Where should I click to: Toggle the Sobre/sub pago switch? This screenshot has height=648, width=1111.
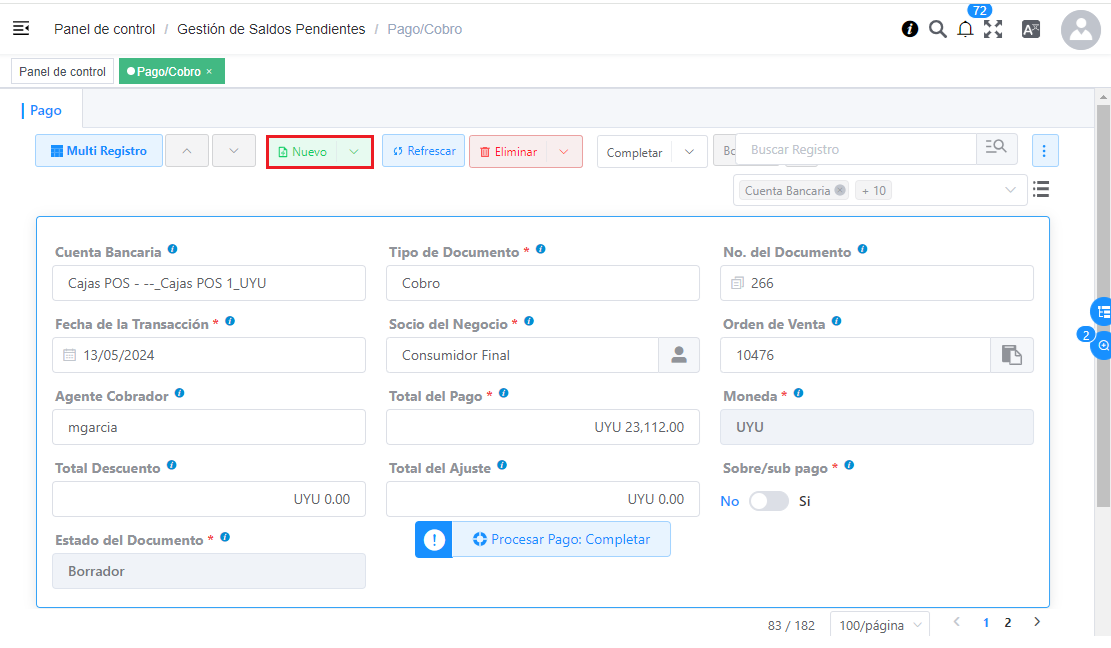point(769,501)
